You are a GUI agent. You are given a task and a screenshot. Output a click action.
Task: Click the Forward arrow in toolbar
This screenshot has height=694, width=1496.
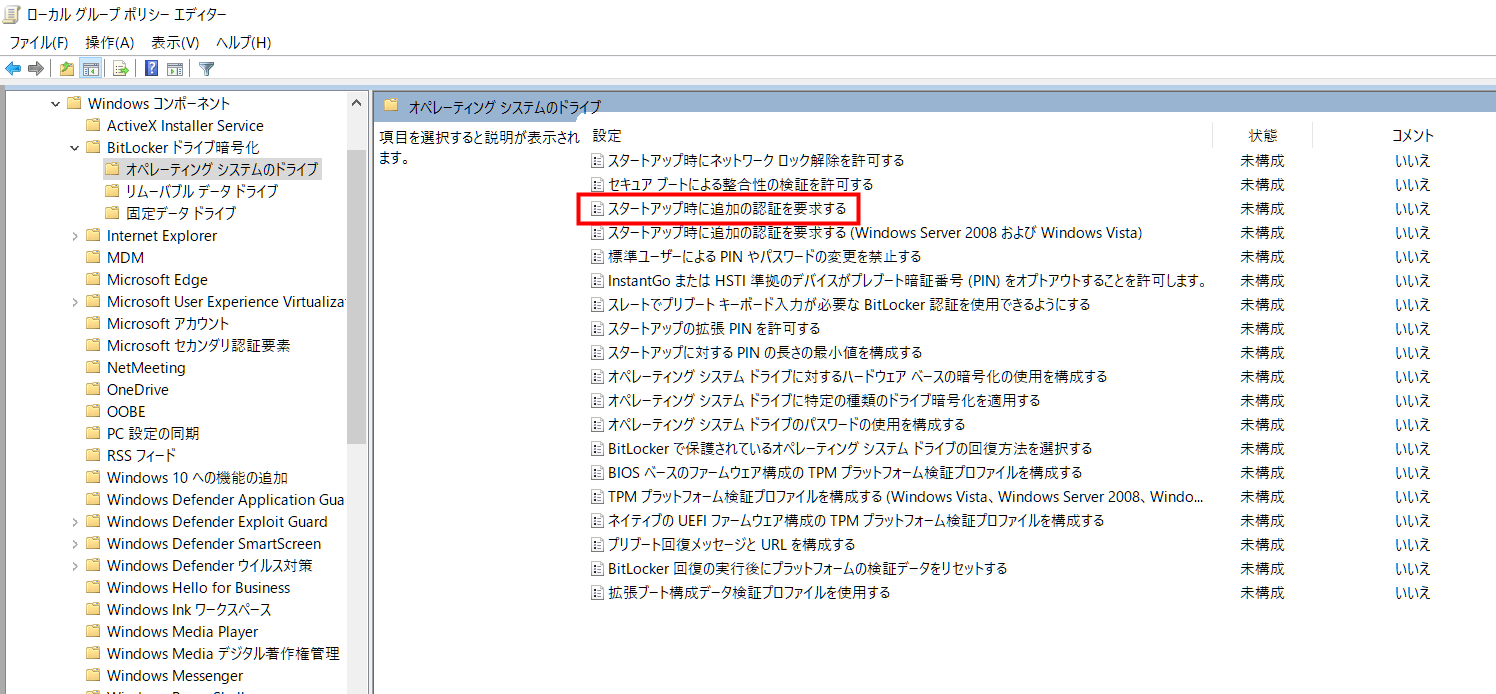[x=36, y=69]
